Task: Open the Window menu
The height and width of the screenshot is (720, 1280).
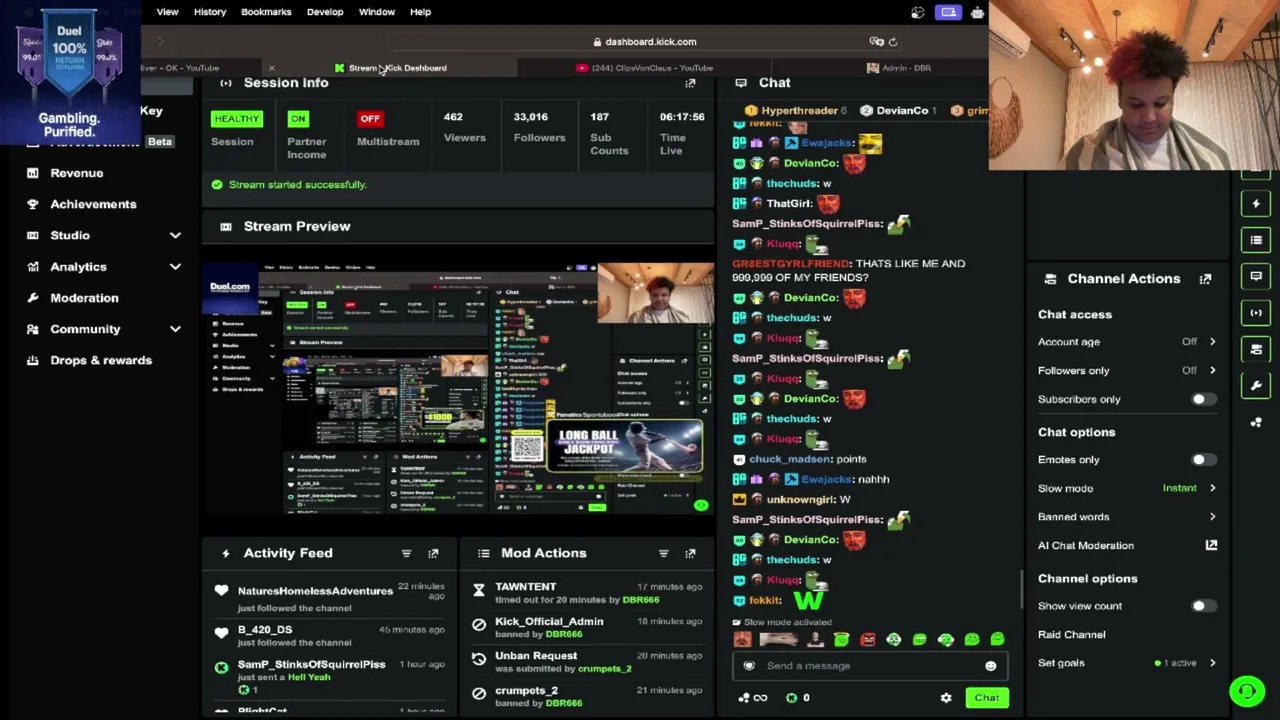Action: pos(377,12)
